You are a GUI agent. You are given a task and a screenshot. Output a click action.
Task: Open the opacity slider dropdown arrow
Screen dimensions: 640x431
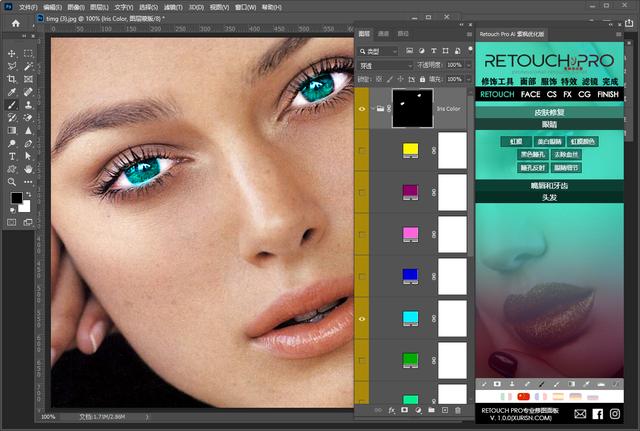tap(469, 65)
